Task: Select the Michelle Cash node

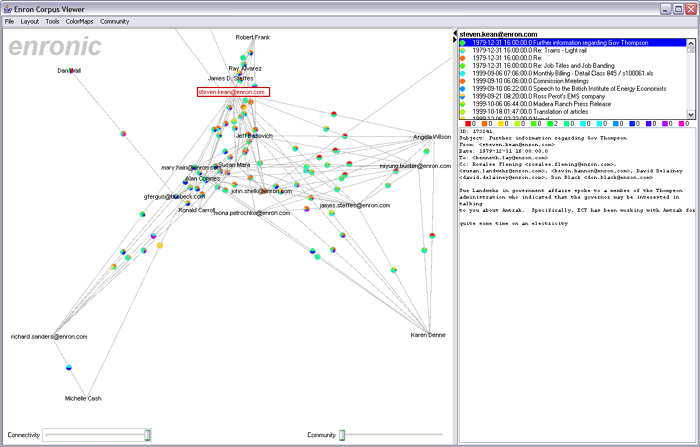Action: 83,398
